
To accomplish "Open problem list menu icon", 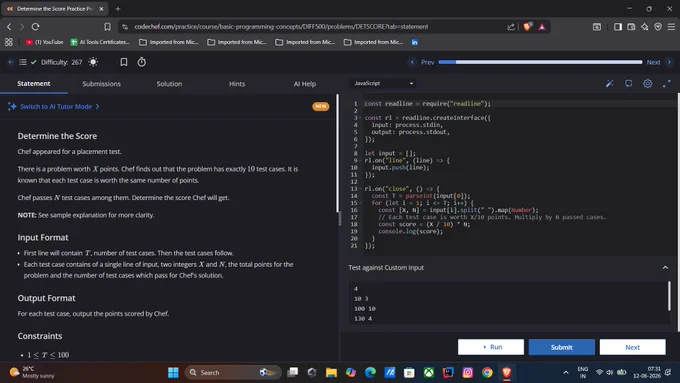I will [x=23, y=62].
